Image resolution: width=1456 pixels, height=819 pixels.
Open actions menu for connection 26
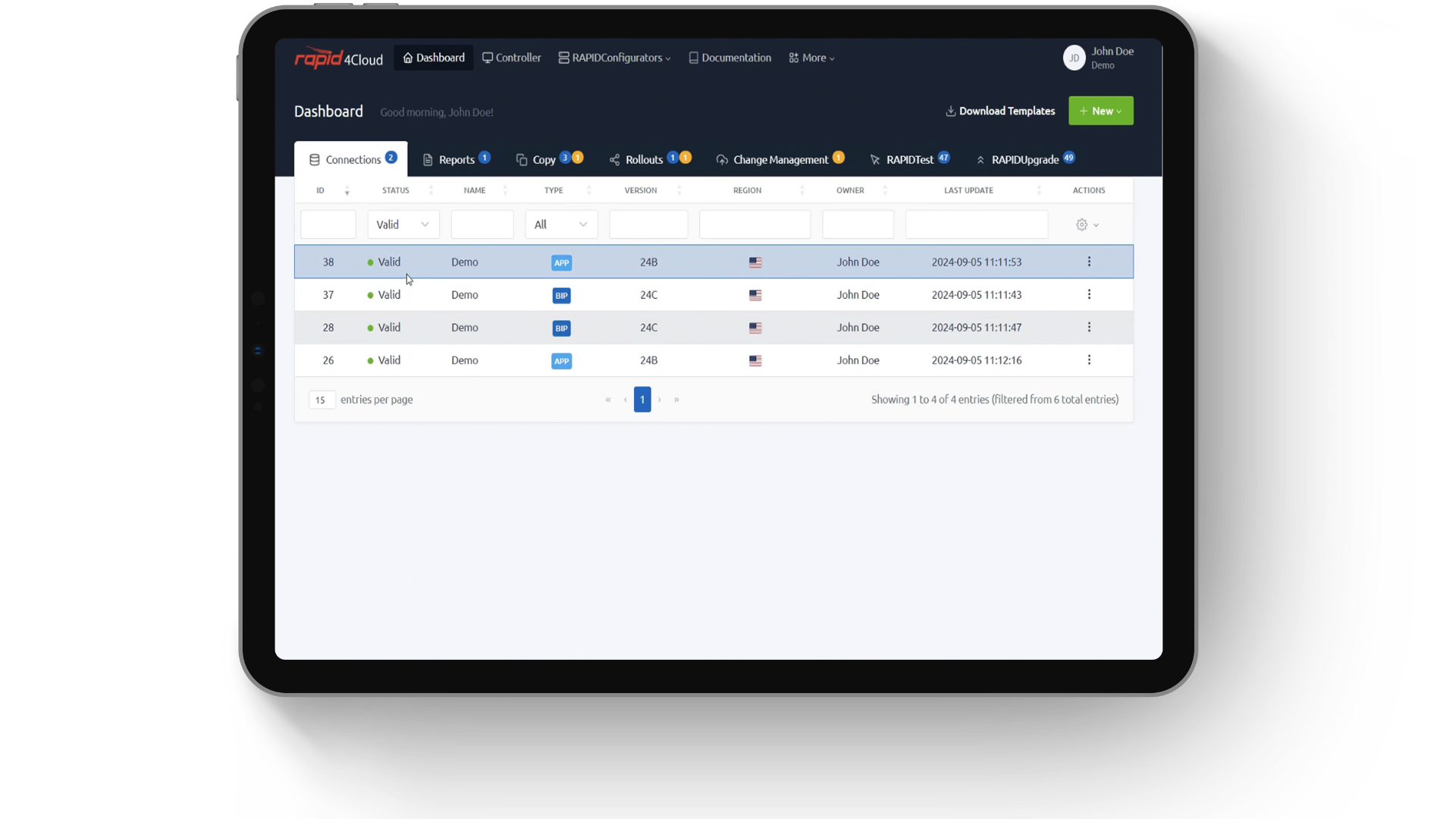pos(1089,359)
